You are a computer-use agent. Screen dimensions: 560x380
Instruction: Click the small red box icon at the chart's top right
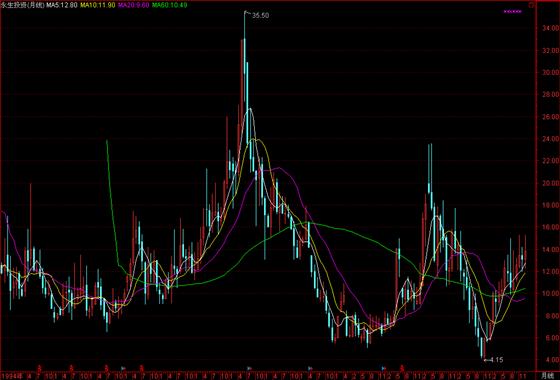pyautogui.click(x=531, y=5)
